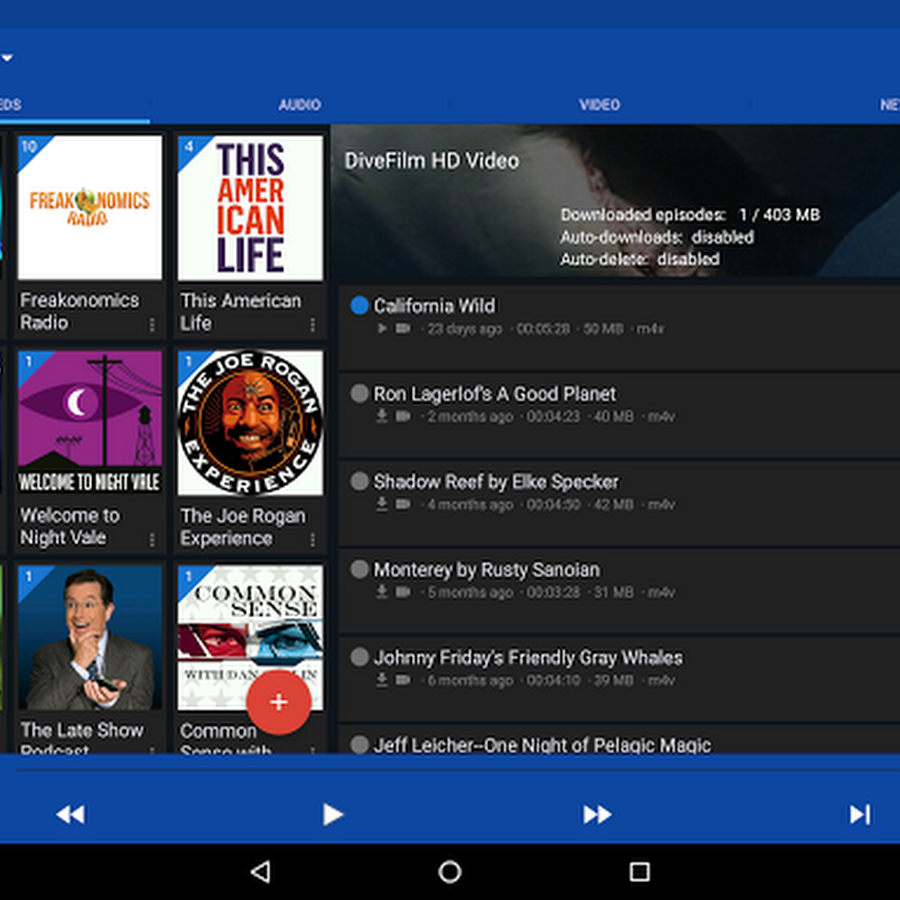The height and width of the screenshot is (900, 900).
Task: Download Monterey by Rusty Sanoian
Action: 382,591
